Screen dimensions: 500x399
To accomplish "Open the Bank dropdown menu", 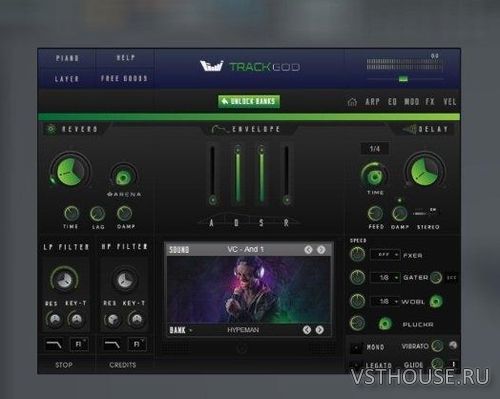I will click(181, 330).
